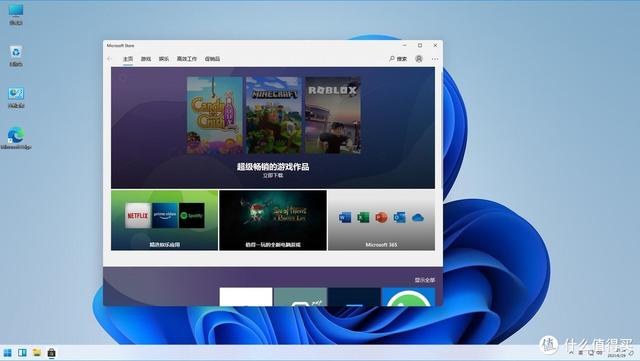Select the 主页 home tab

(128, 59)
